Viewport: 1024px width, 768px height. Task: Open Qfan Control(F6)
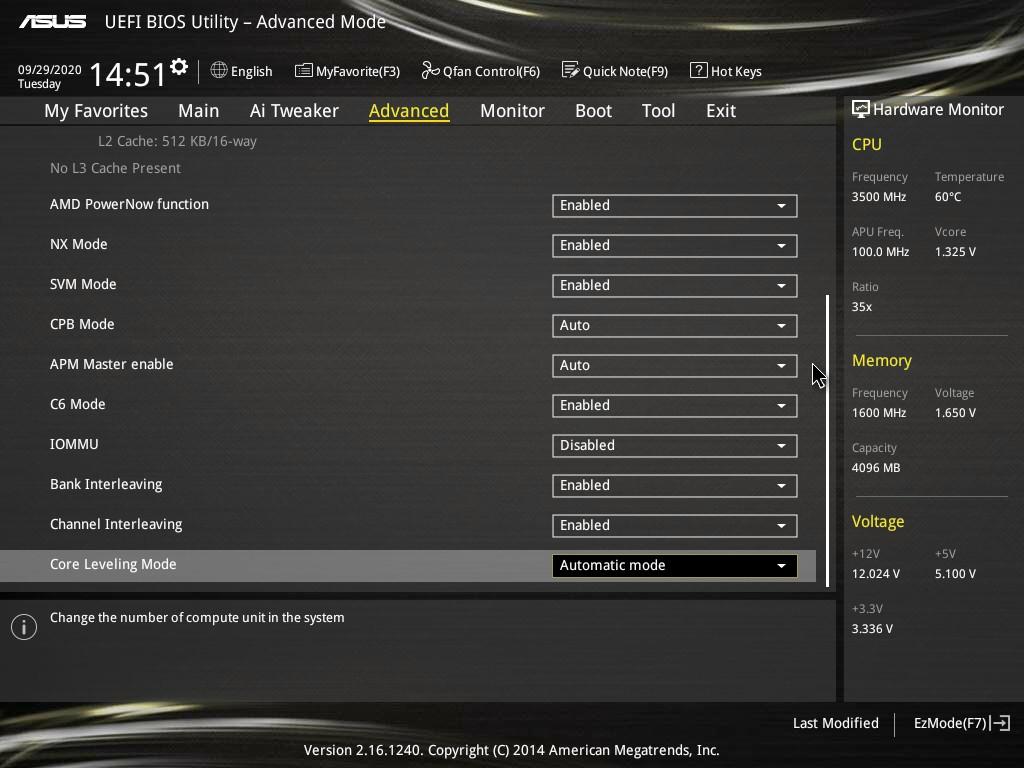pyautogui.click(x=481, y=71)
